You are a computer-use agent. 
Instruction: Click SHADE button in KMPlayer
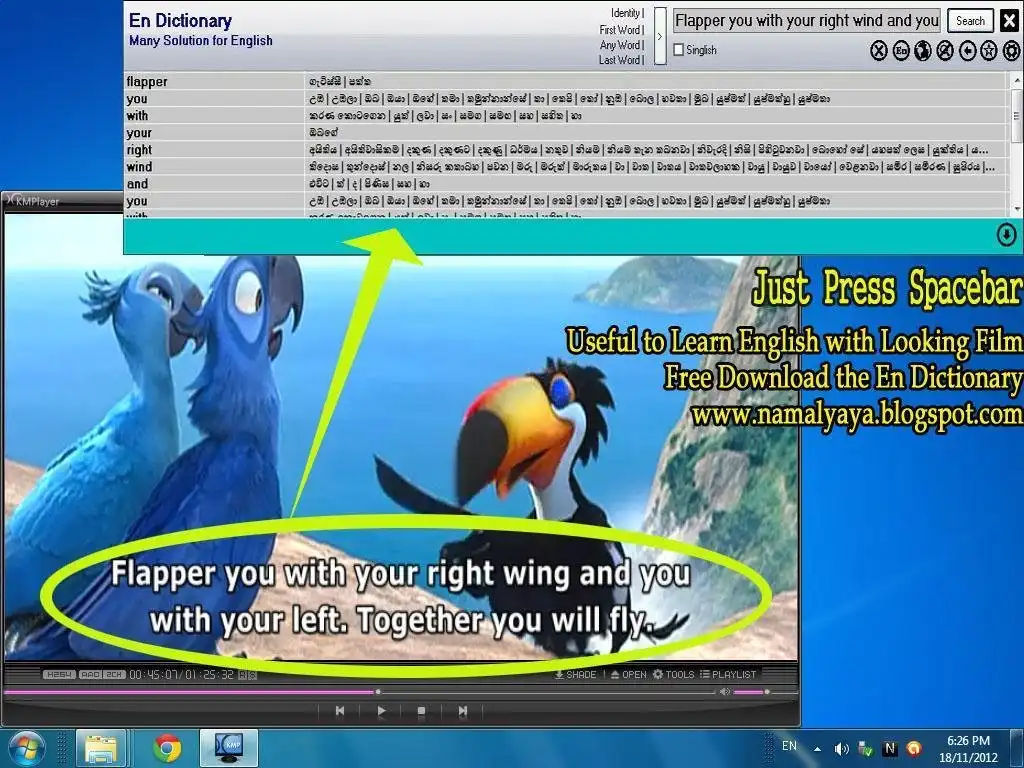point(575,674)
